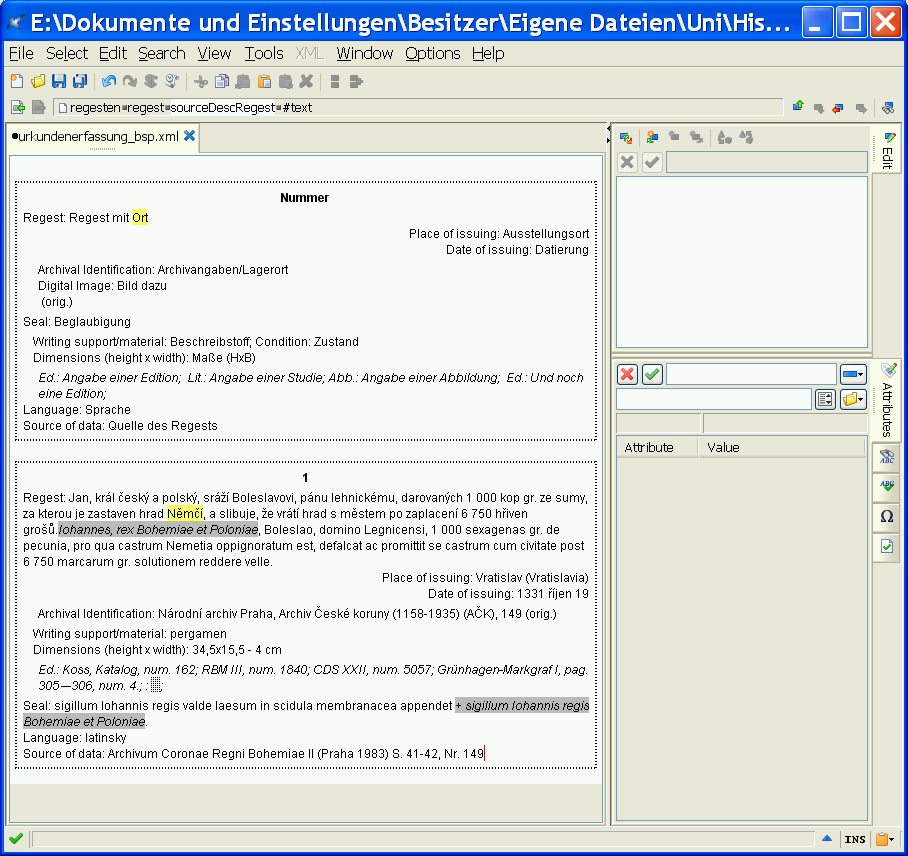This screenshot has width=908, height=856.
Task: Click 'regesten' in the node path bar
Action: 95,108
